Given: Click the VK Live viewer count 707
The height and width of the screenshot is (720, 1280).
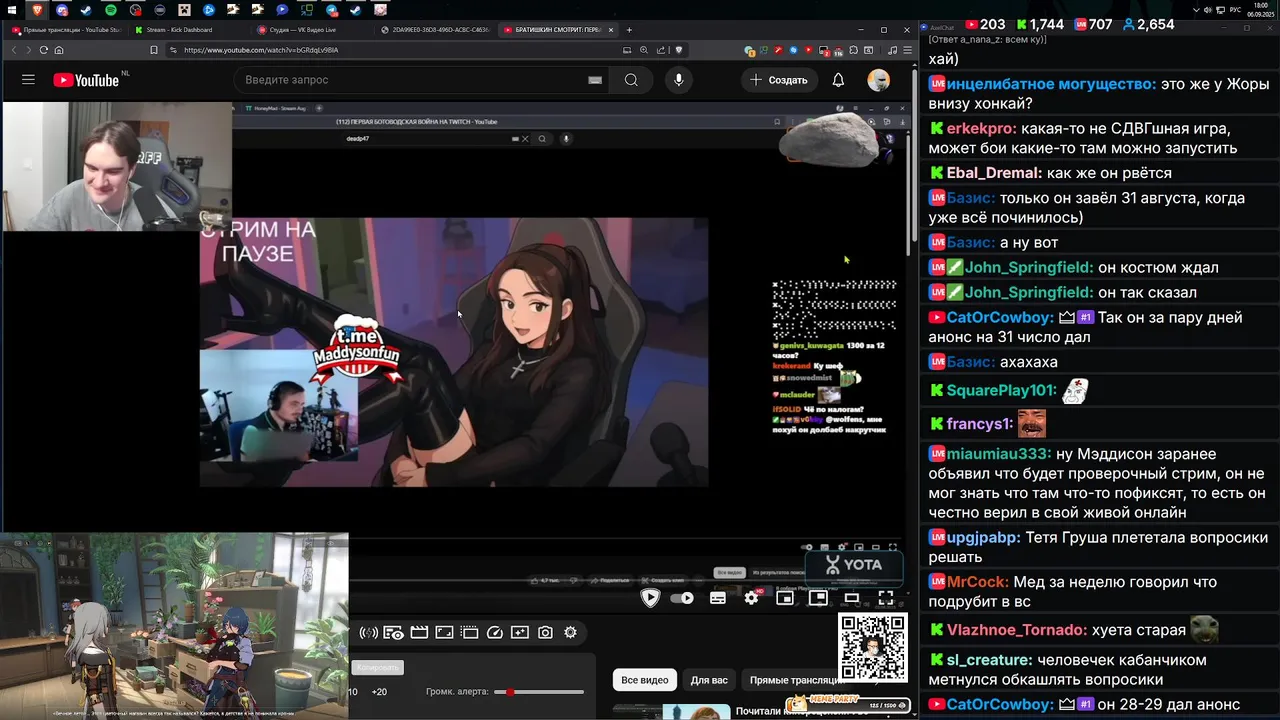Looking at the screenshot, I should click(x=1099, y=24).
